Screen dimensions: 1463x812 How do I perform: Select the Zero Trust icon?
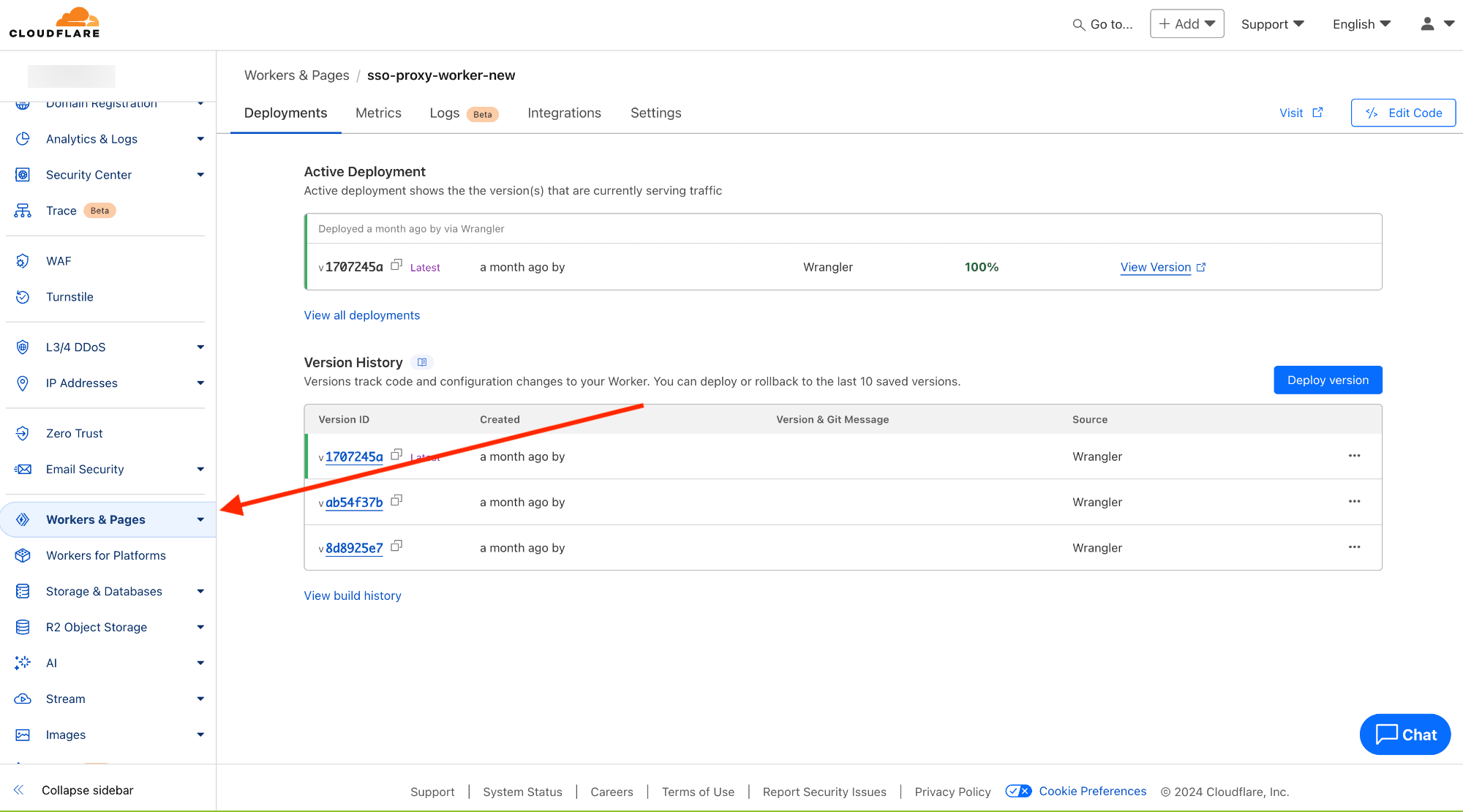click(x=23, y=433)
